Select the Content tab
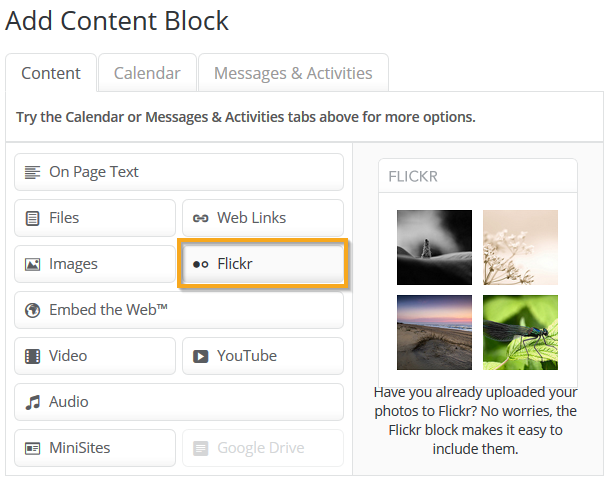The image size is (613, 483). click(51, 73)
